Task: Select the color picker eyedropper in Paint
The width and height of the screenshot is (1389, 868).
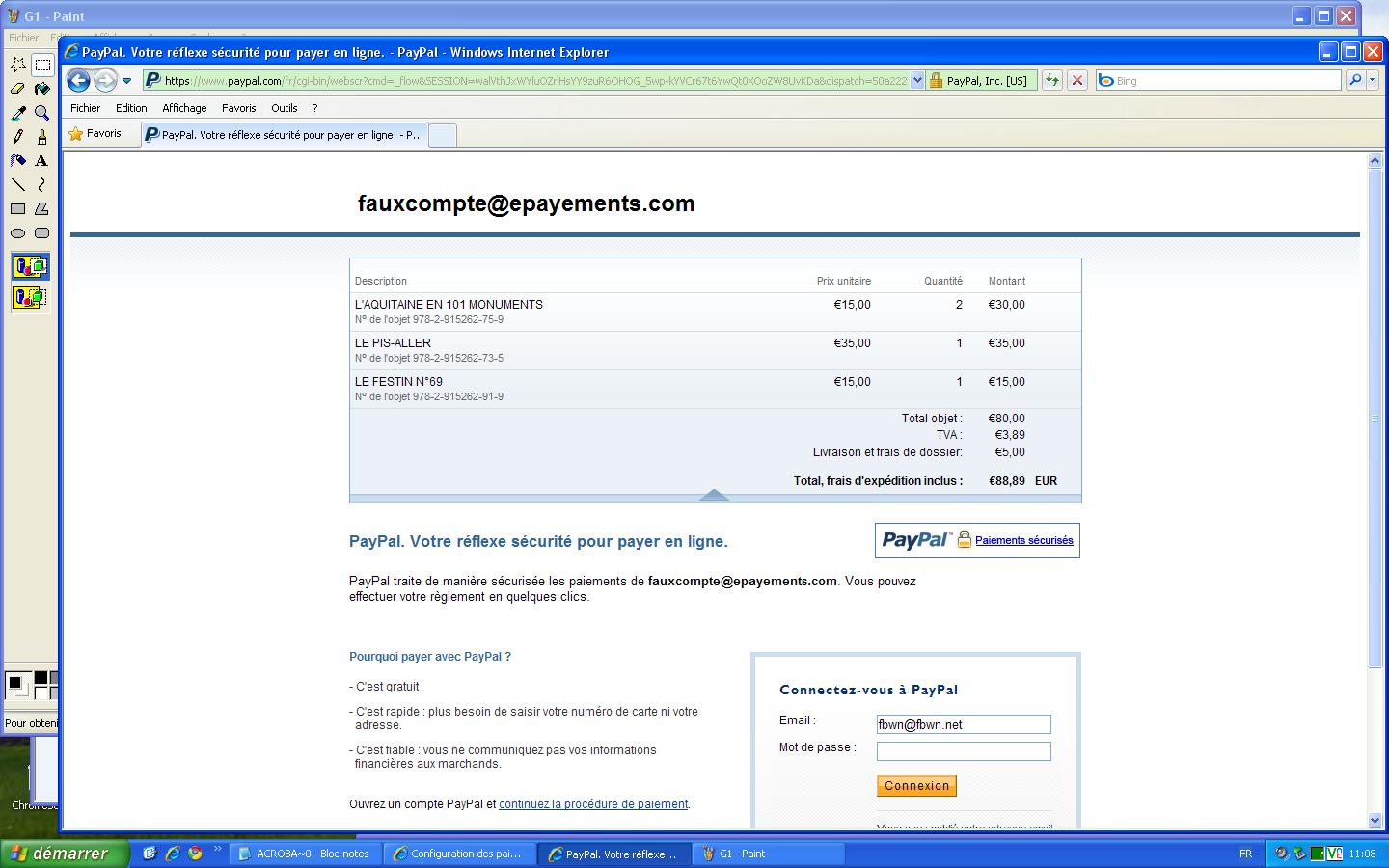Action: (18, 113)
